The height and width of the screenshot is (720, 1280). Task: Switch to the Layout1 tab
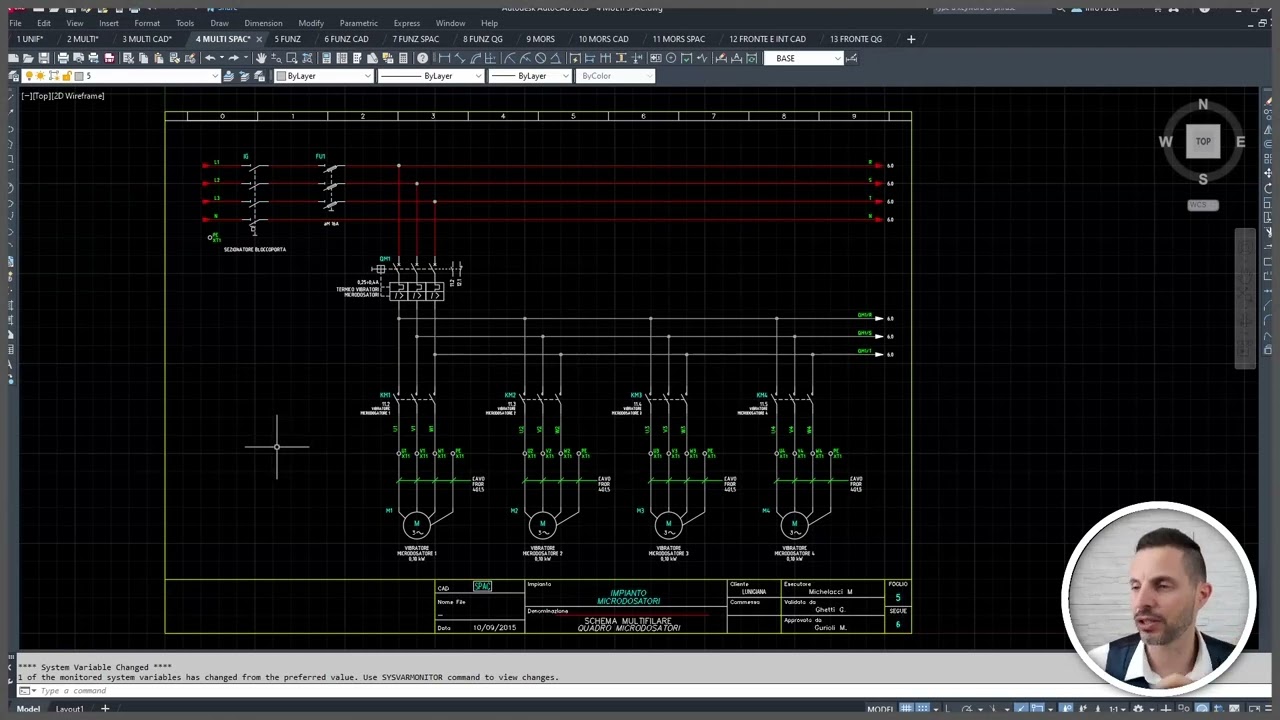tap(69, 709)
